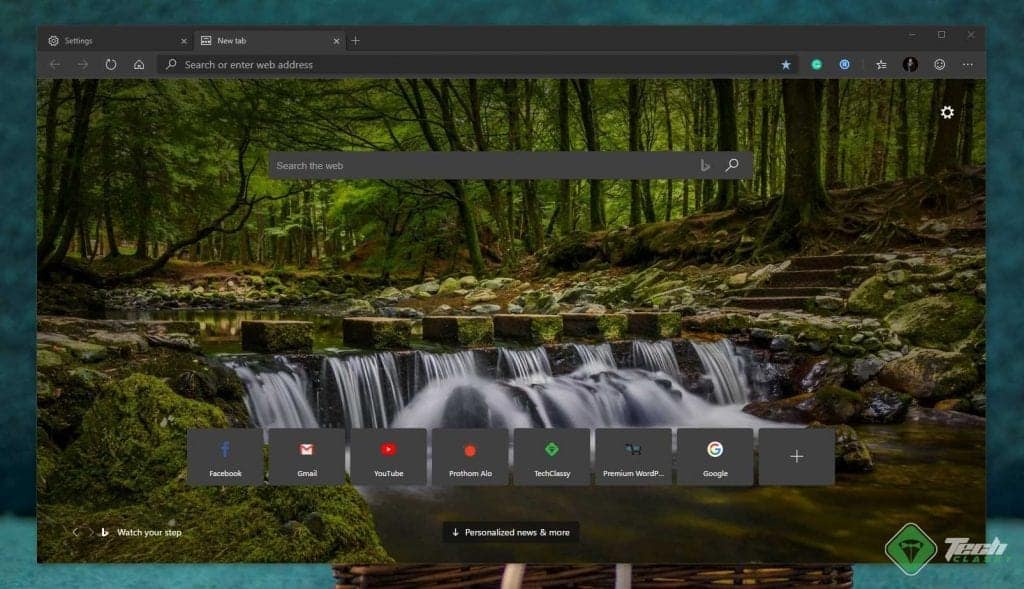1024x589 pixels.
Task: Click the Watch your step link
Action: coord(148,532)
